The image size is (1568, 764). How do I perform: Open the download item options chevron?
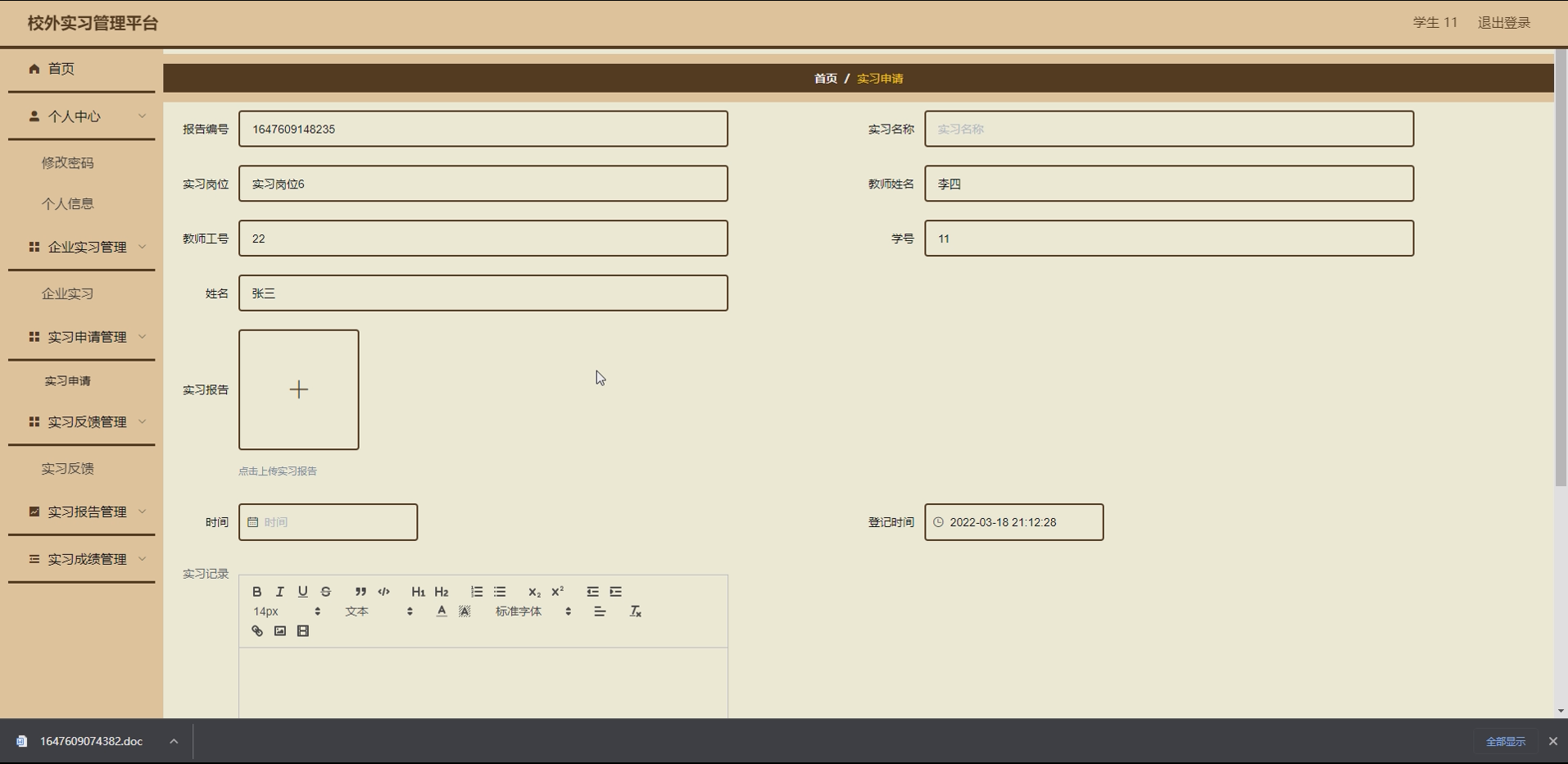pos(174,741)
